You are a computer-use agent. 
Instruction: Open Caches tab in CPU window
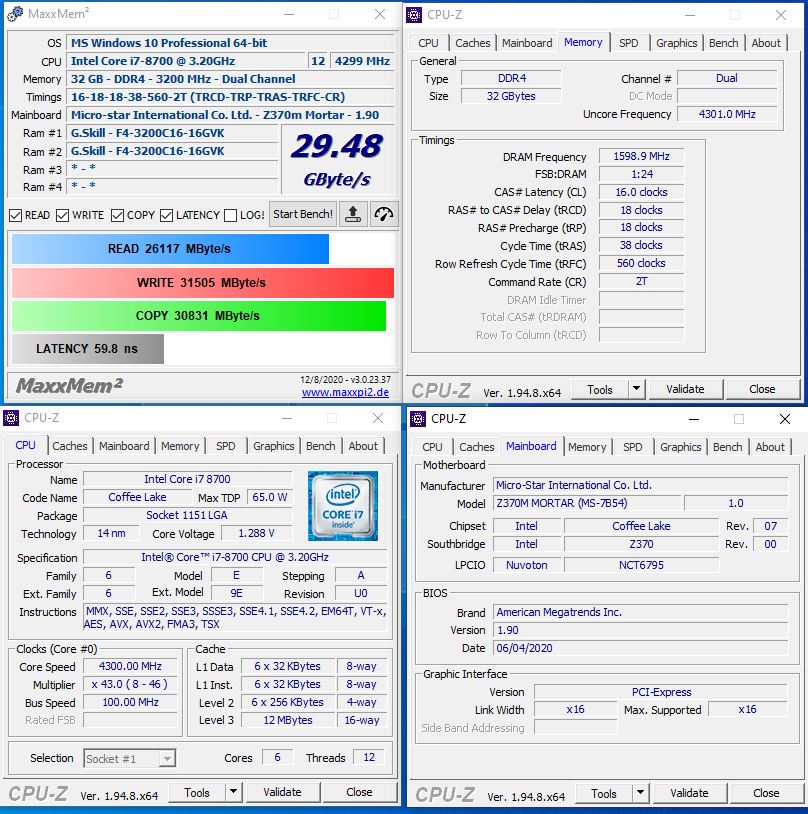[70, 446]
